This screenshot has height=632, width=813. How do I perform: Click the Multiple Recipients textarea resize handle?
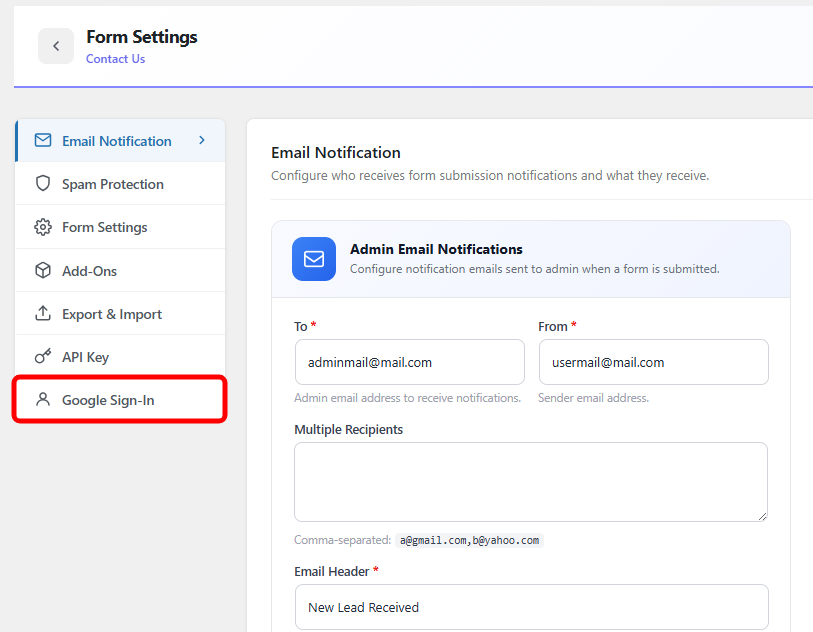tap(762, 516)
